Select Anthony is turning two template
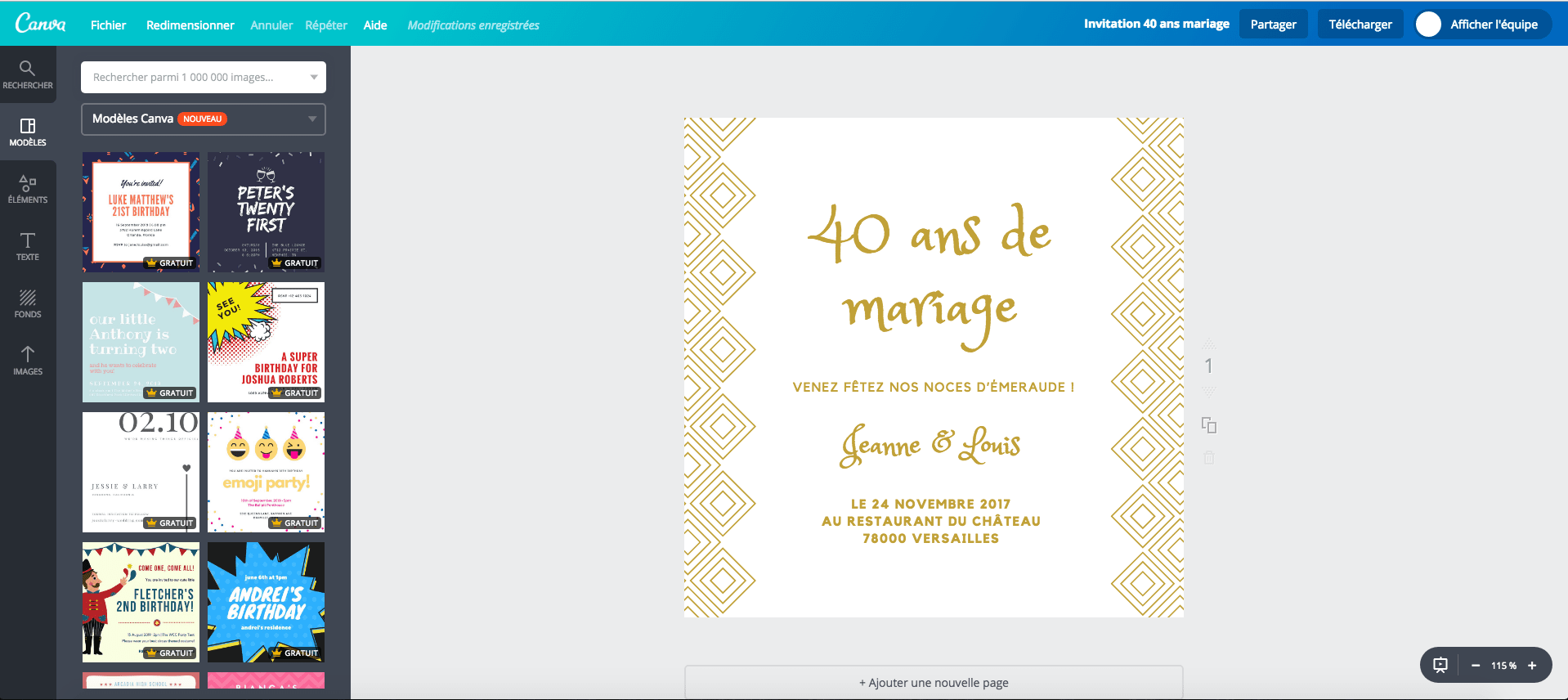1568x700 pixels. tap(141, 342)
